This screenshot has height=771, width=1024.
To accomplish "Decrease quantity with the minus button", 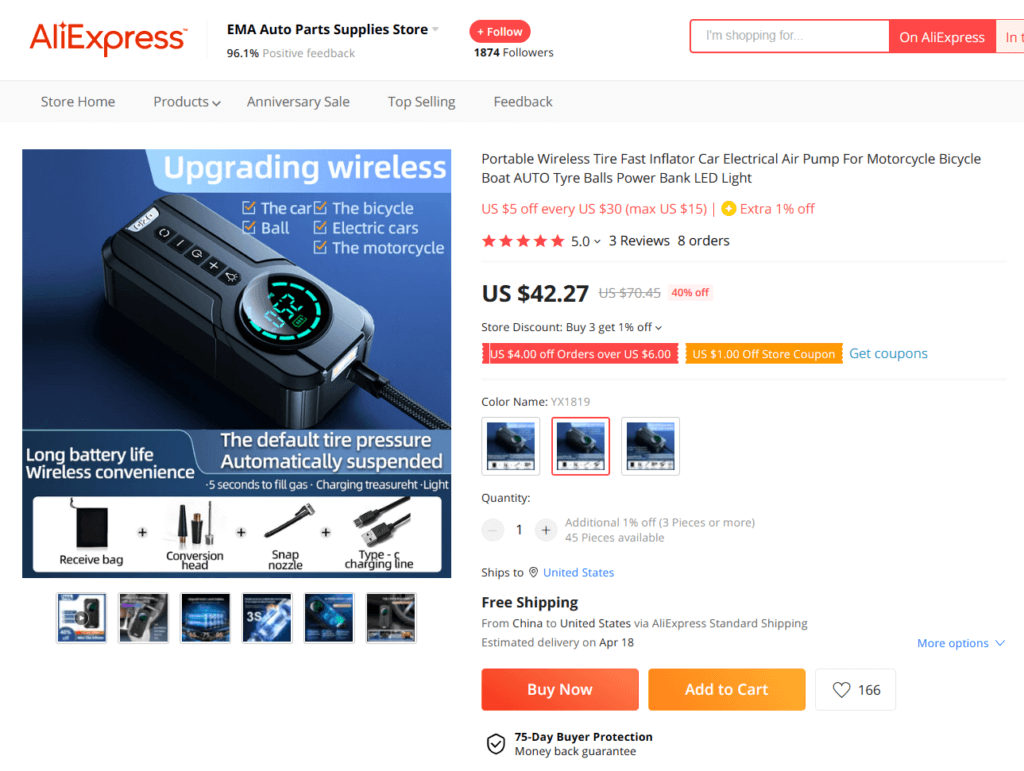I will pos(493,530).
